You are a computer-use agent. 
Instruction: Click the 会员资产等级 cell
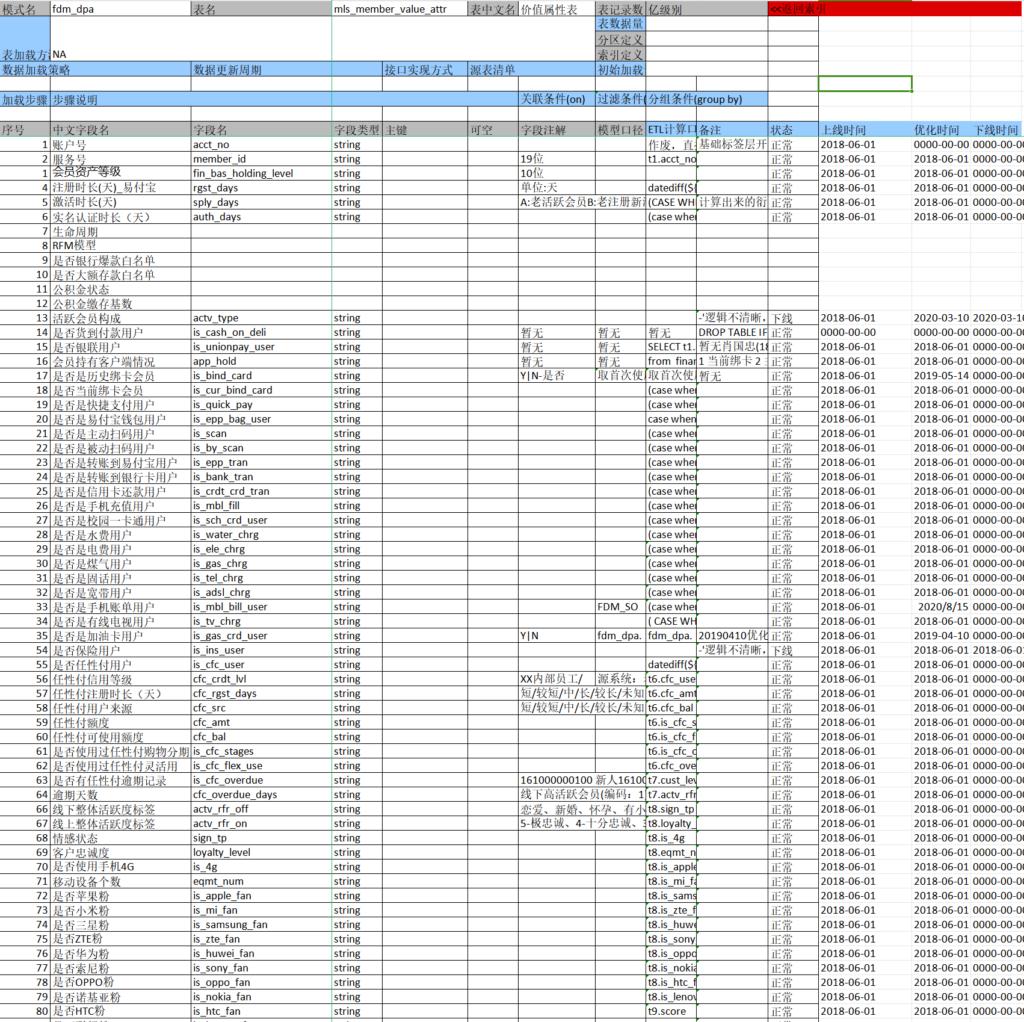(x=121, y=172)
